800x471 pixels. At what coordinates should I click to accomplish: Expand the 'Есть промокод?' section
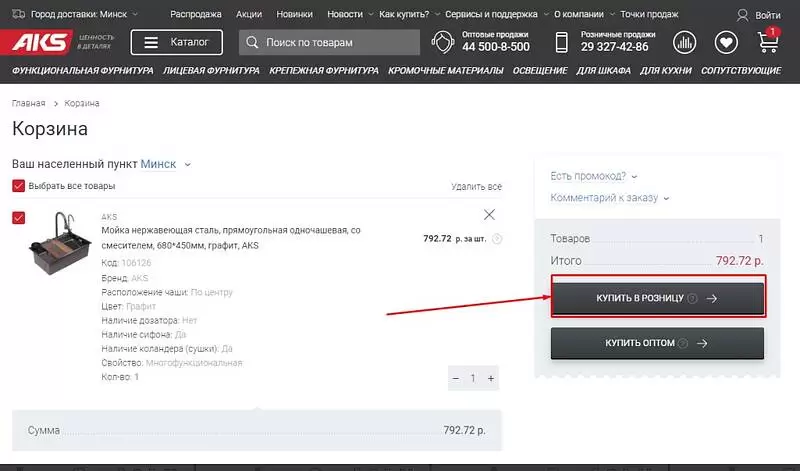tap(593, 176)
